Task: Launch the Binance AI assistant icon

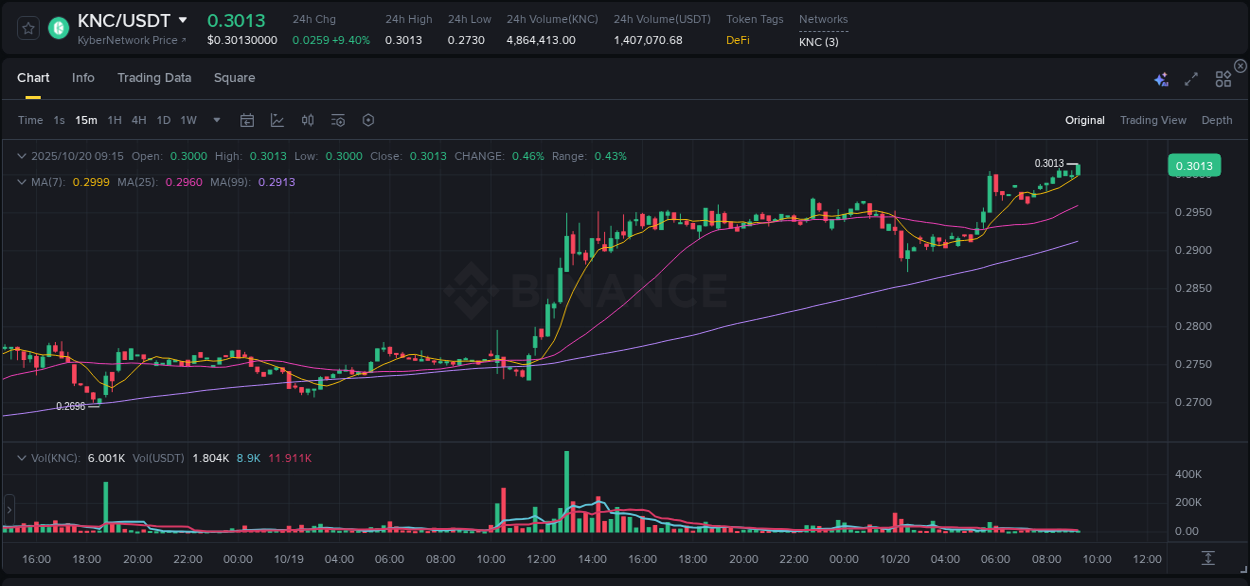Action: tap(1161, 77)
